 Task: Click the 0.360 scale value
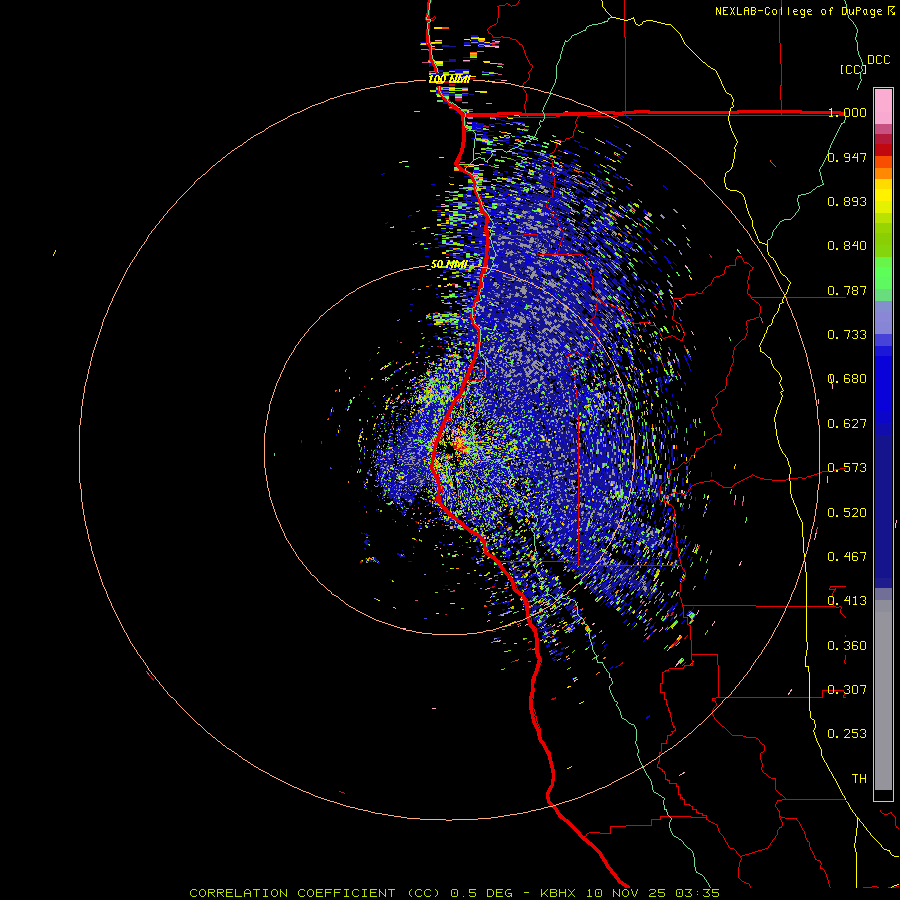pos(847,646)
